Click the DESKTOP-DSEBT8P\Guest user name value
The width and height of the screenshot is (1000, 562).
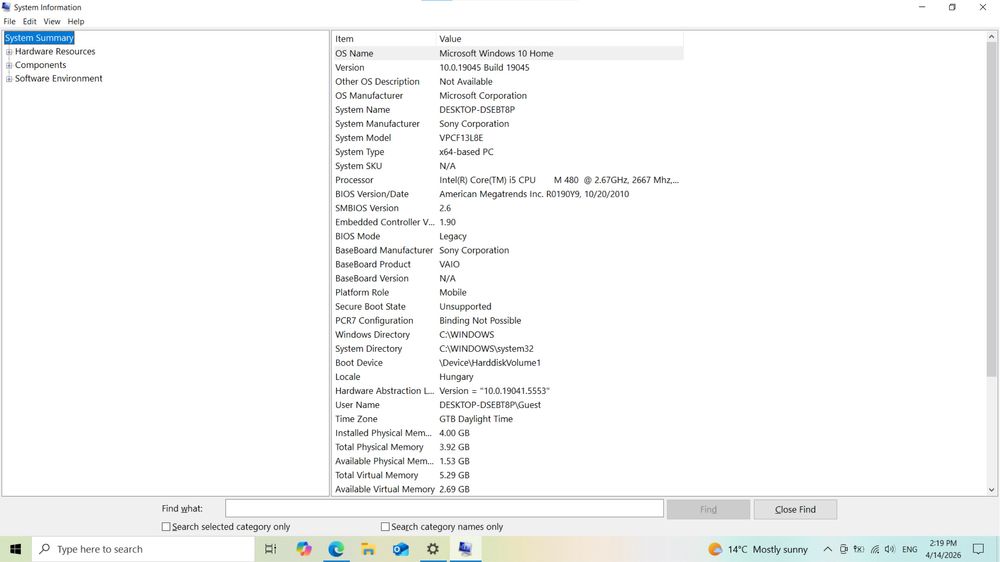490,404
